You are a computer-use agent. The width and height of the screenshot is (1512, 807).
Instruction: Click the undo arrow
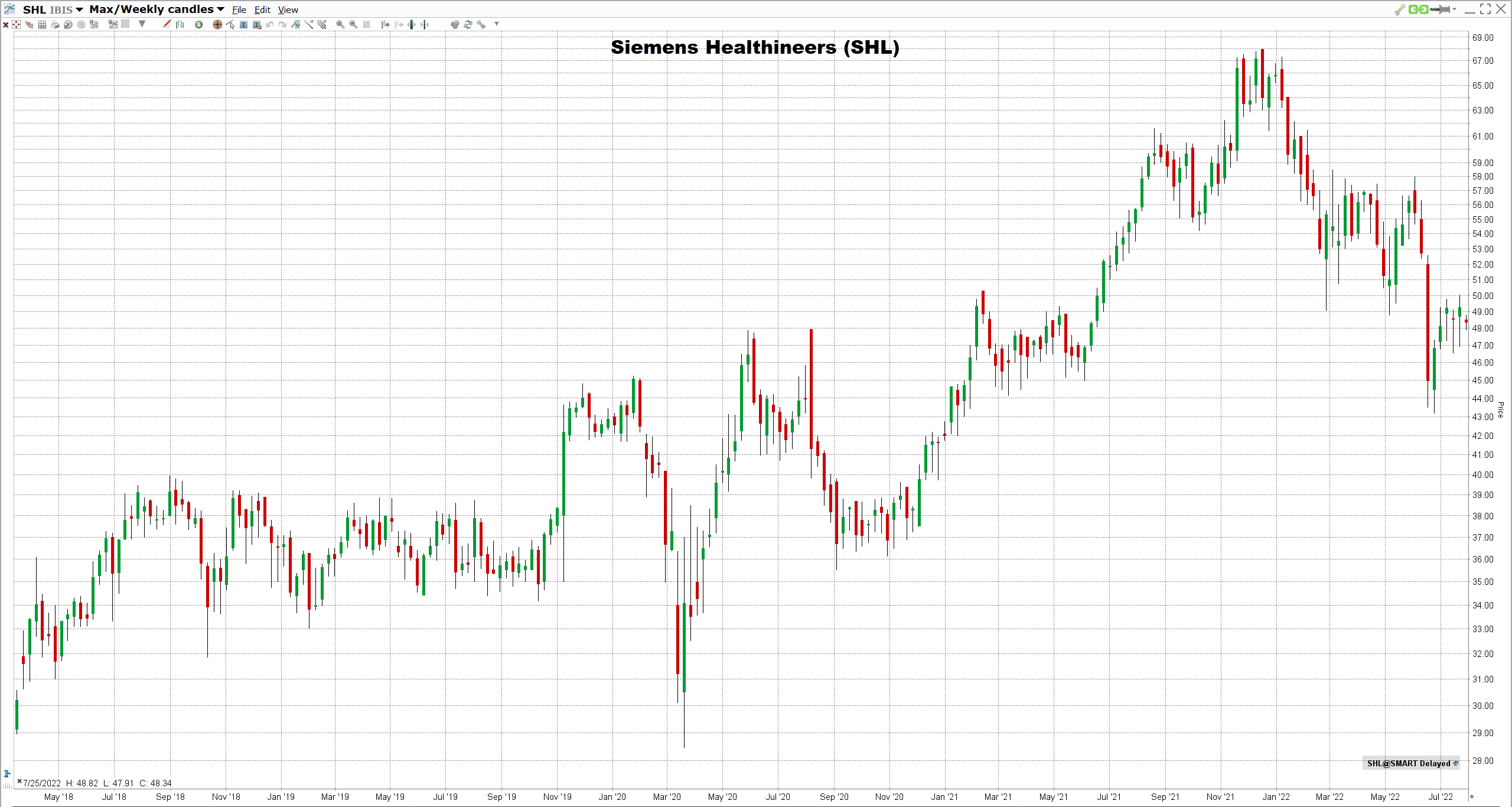(269, 25)
